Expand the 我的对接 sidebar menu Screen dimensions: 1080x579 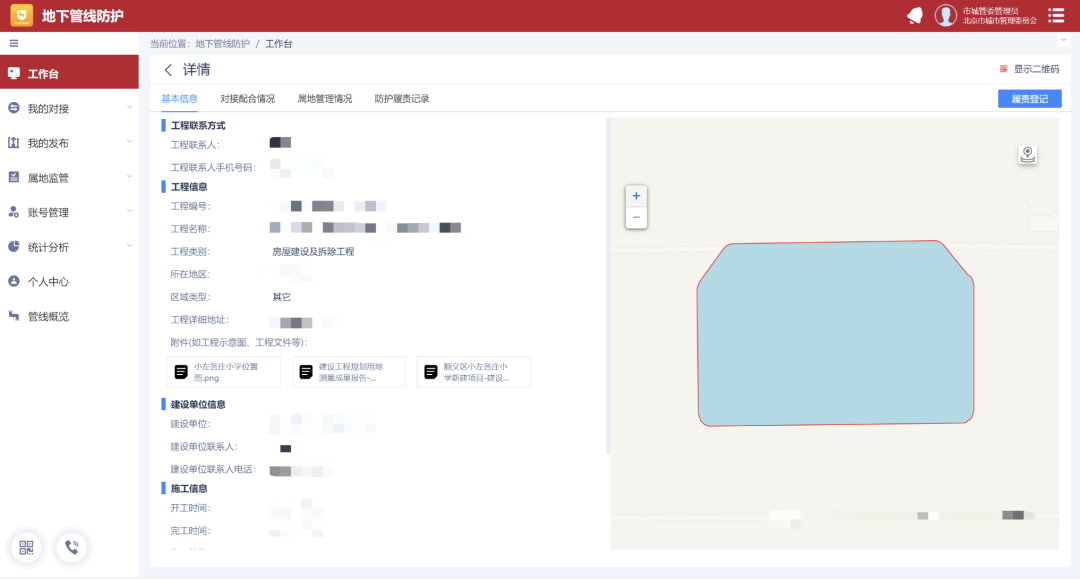click(68, 108)
